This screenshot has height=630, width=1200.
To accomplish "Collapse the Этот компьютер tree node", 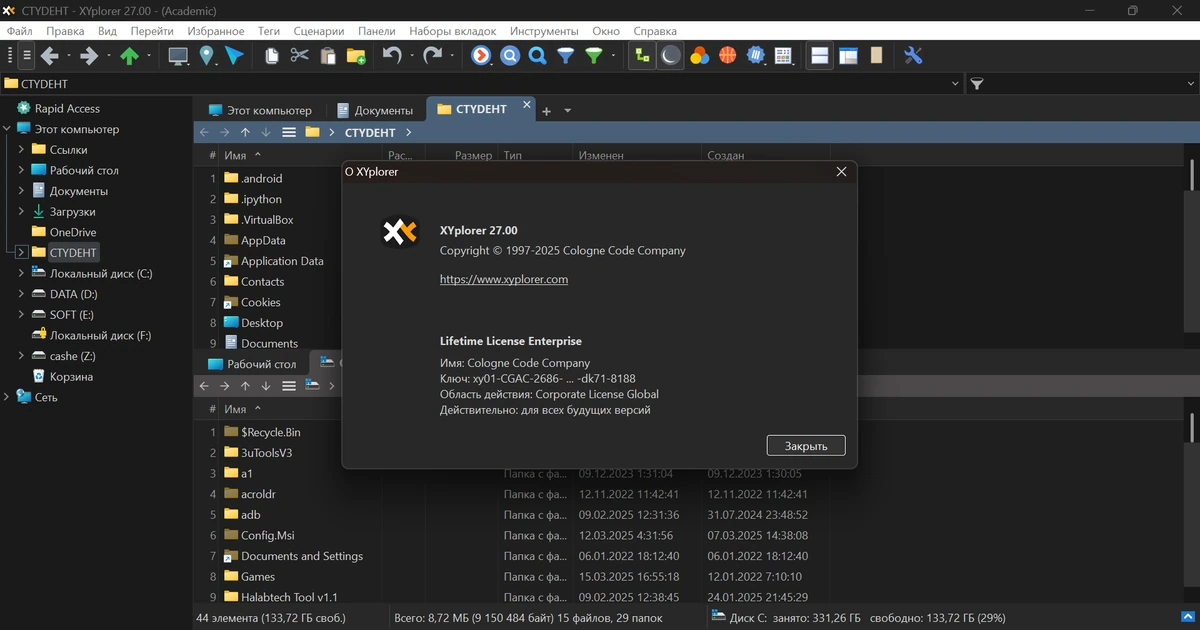I will [7, 129].
